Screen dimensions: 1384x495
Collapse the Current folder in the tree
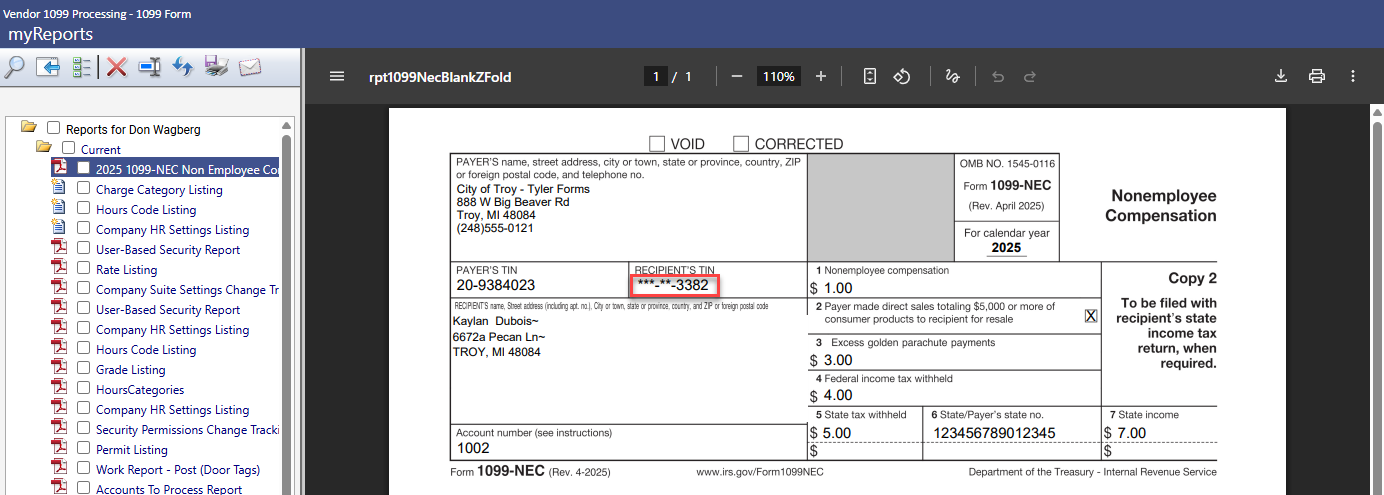tap(43, 148)
